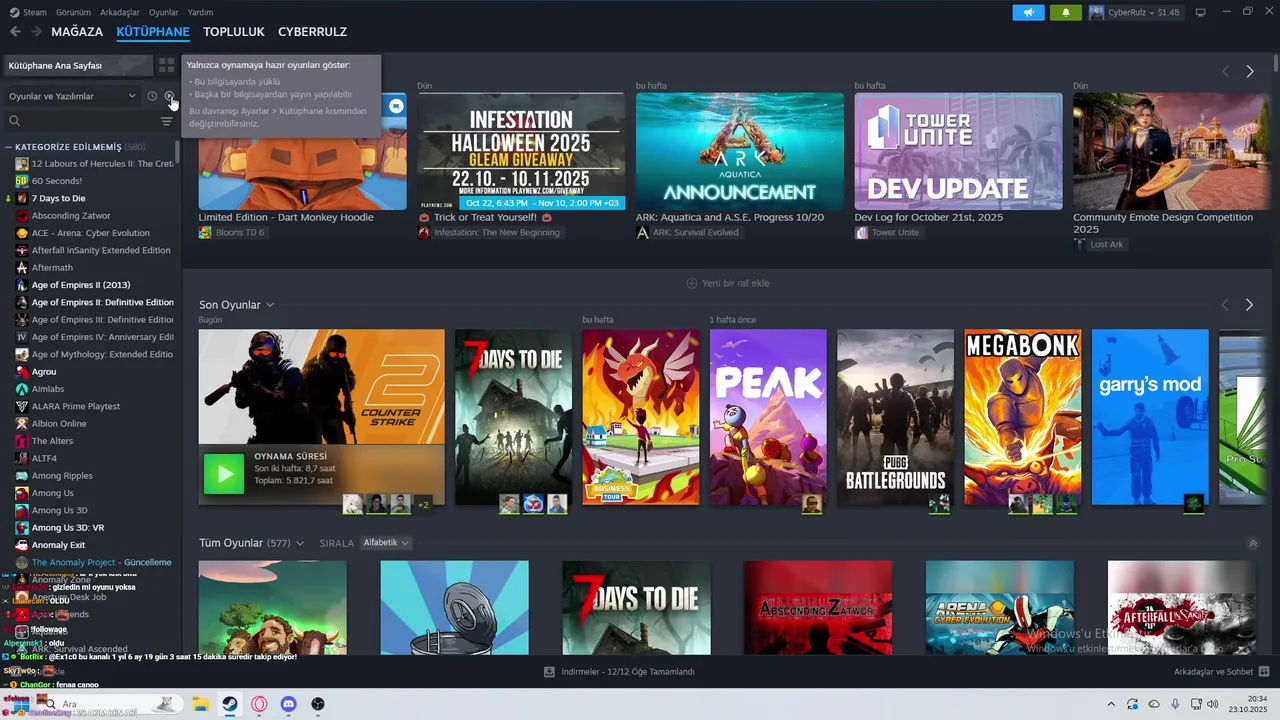
Task: Open advanced filter options icon beside search
Action: tap(167, 121)
